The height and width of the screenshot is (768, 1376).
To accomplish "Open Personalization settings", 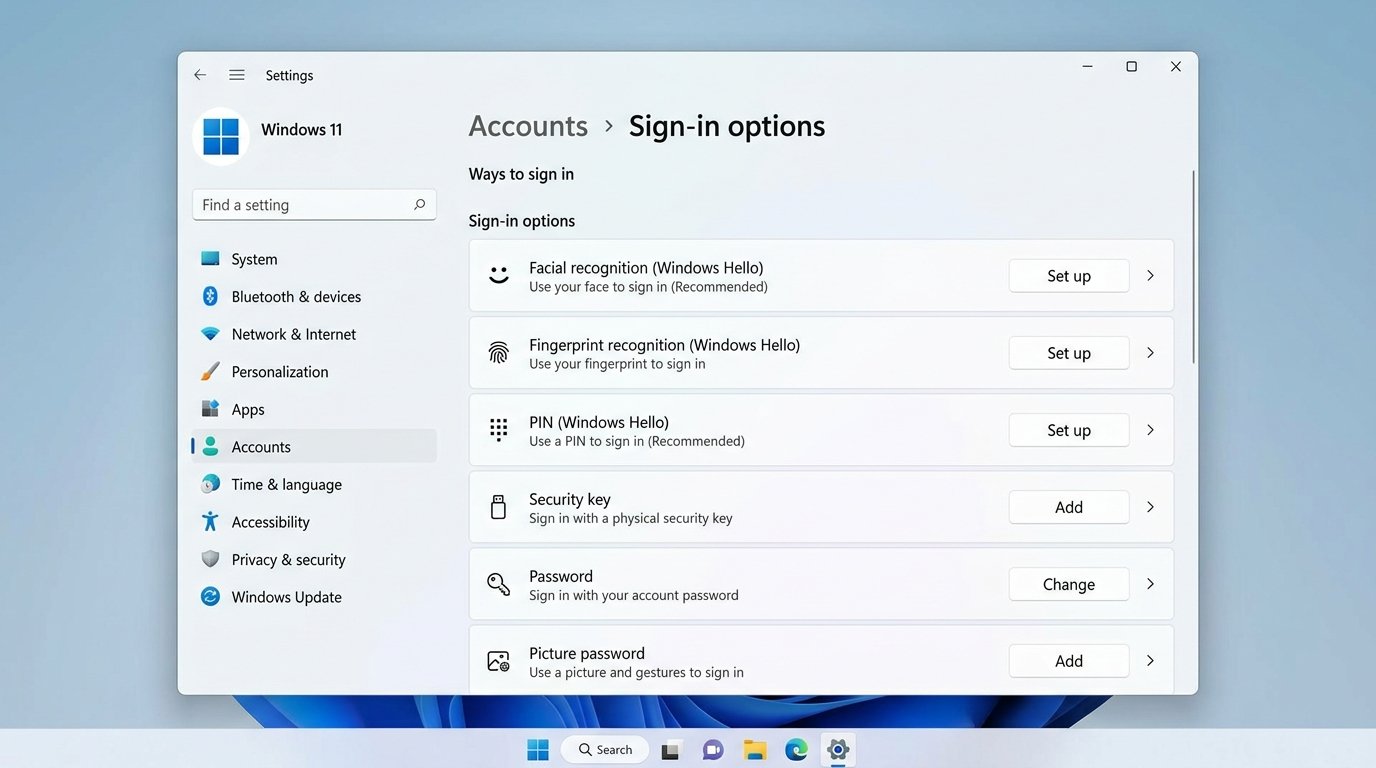I will click(314, 371).
